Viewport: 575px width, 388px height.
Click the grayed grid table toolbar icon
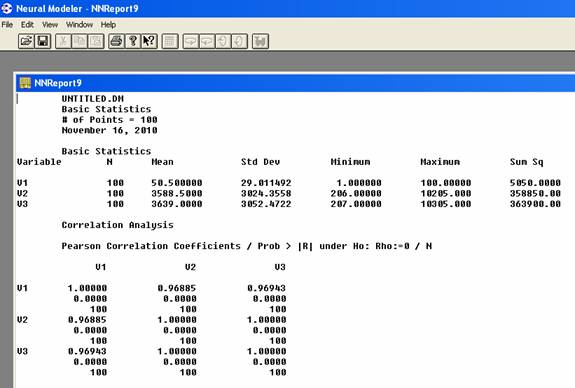tap(170, 41)
